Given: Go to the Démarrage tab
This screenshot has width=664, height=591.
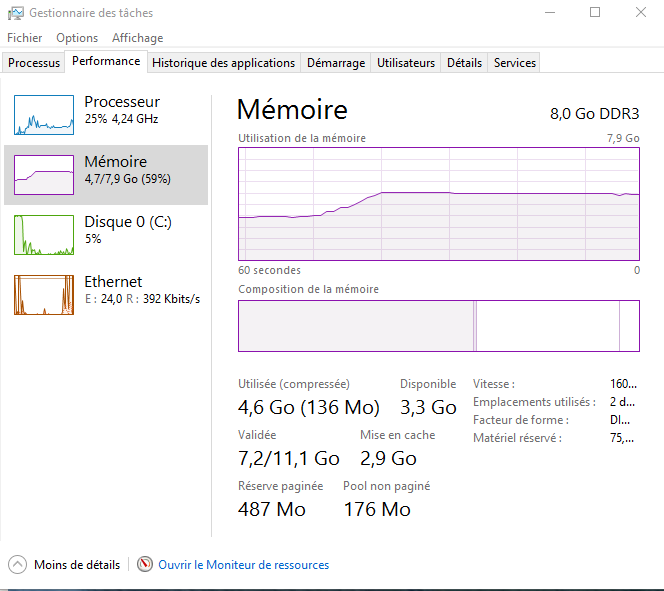Looking at the screenshot, I should [x=336, y=62].
